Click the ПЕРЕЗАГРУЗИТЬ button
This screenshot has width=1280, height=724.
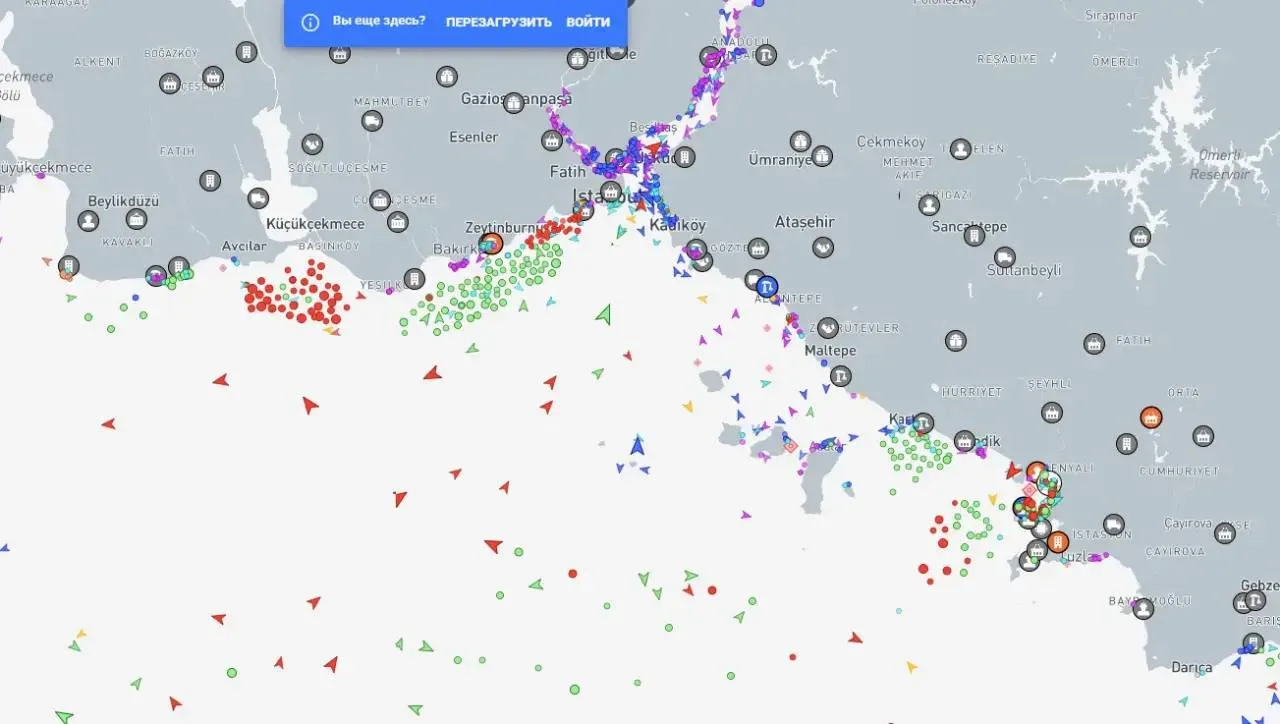pyautogui.click(x=498, y=22)
